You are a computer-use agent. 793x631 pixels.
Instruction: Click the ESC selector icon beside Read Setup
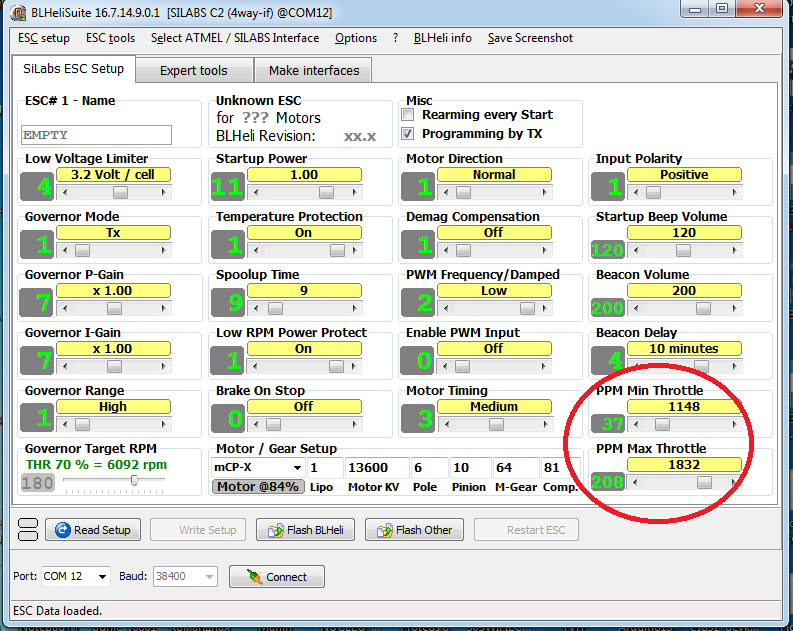(x=28, y=529)
